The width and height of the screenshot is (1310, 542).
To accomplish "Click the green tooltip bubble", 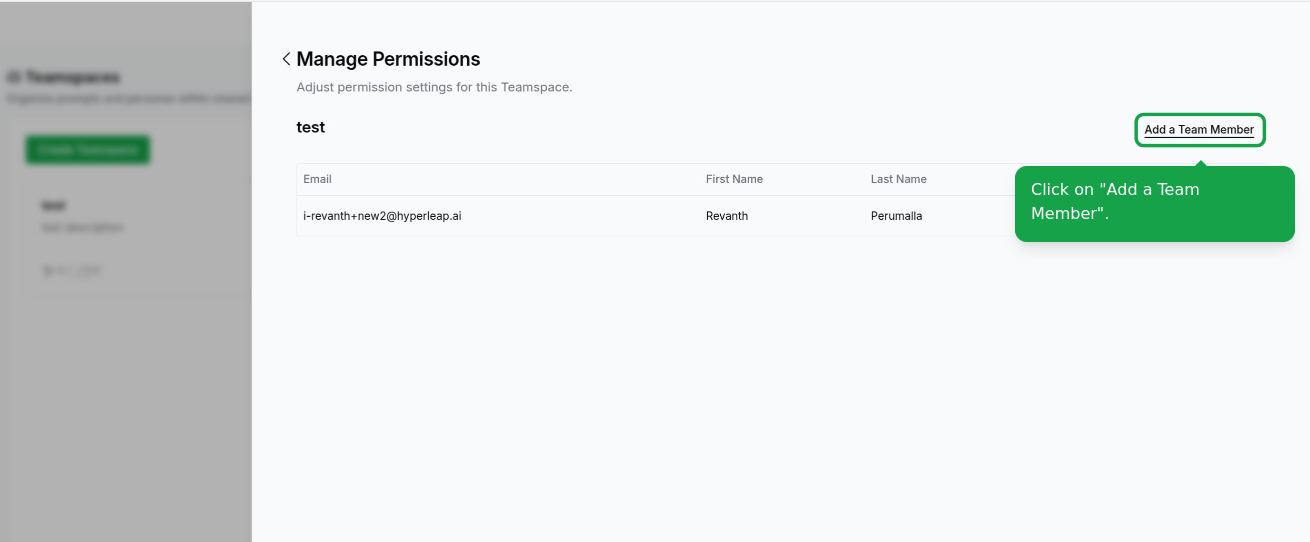I will (1154, 203).
